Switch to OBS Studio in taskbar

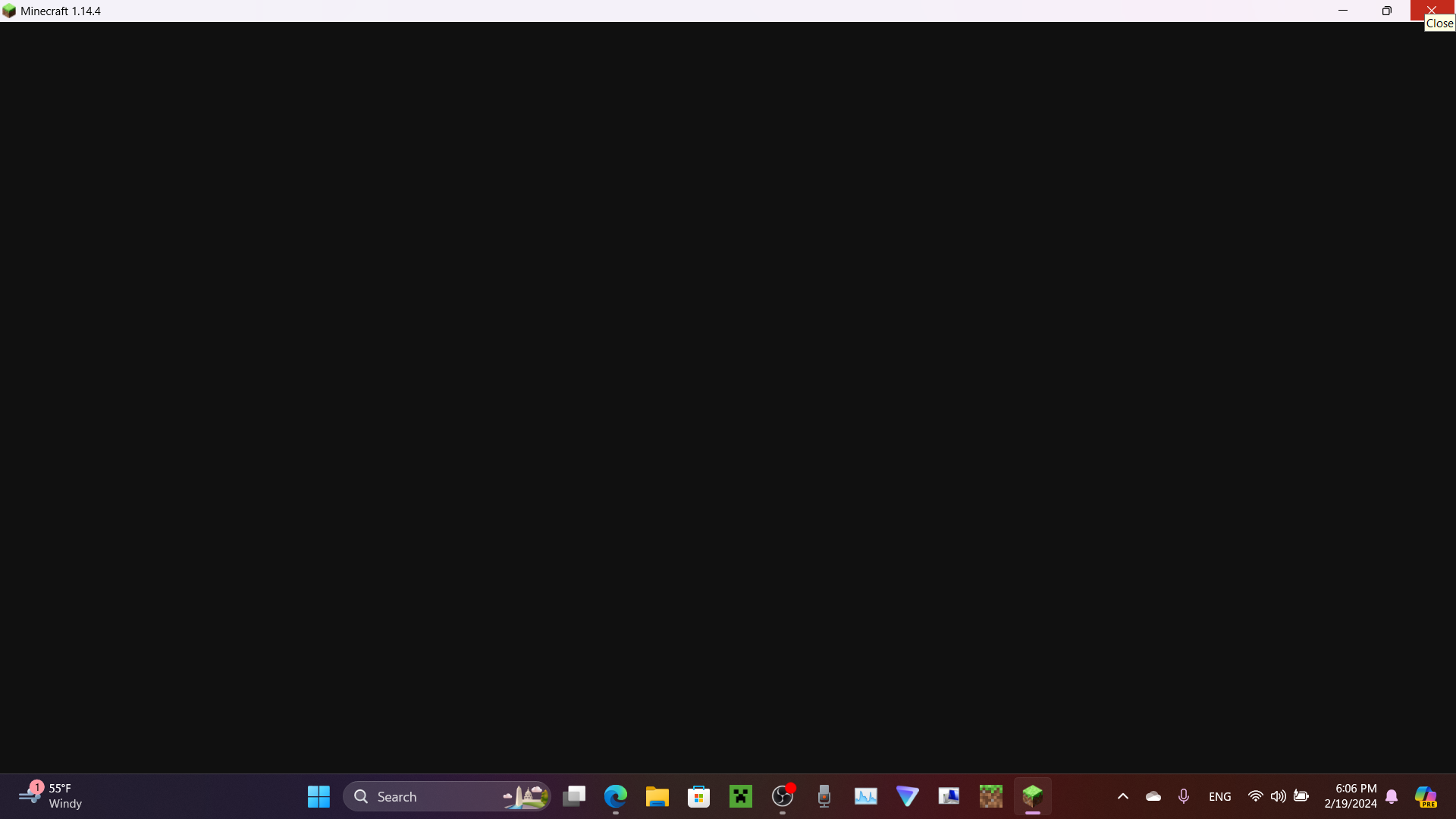(783, 796)
